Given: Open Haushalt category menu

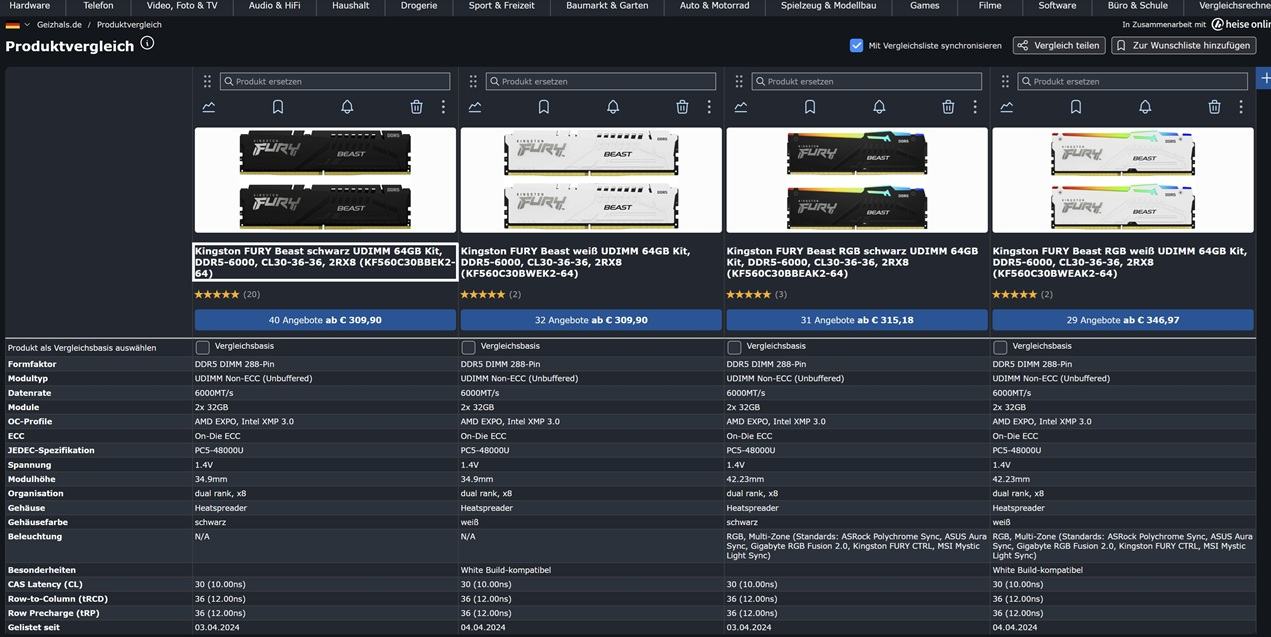Looking at the screenshot, I should pyautogui.click(x=351, y=6).
